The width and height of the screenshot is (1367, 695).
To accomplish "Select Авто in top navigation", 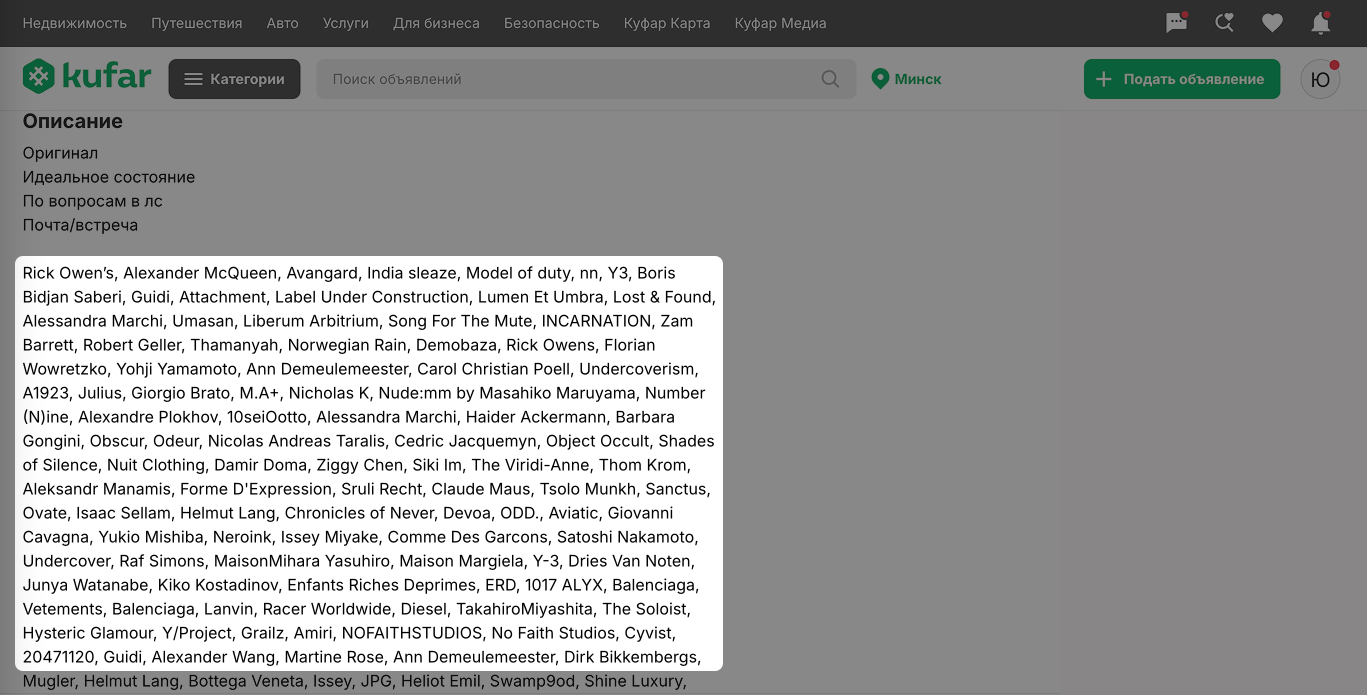I will (x=282, y=23).
